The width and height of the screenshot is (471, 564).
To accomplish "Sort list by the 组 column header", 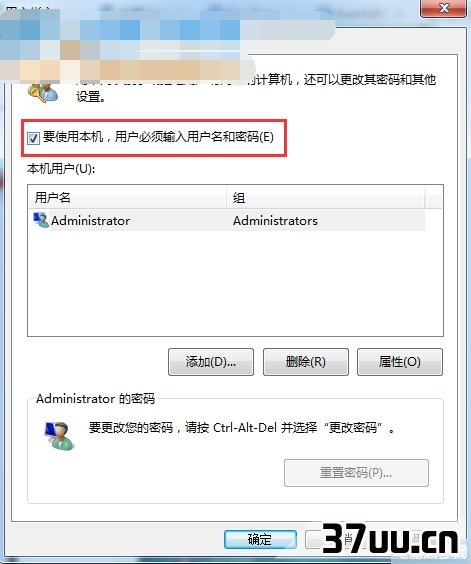I will click(326, 197).
